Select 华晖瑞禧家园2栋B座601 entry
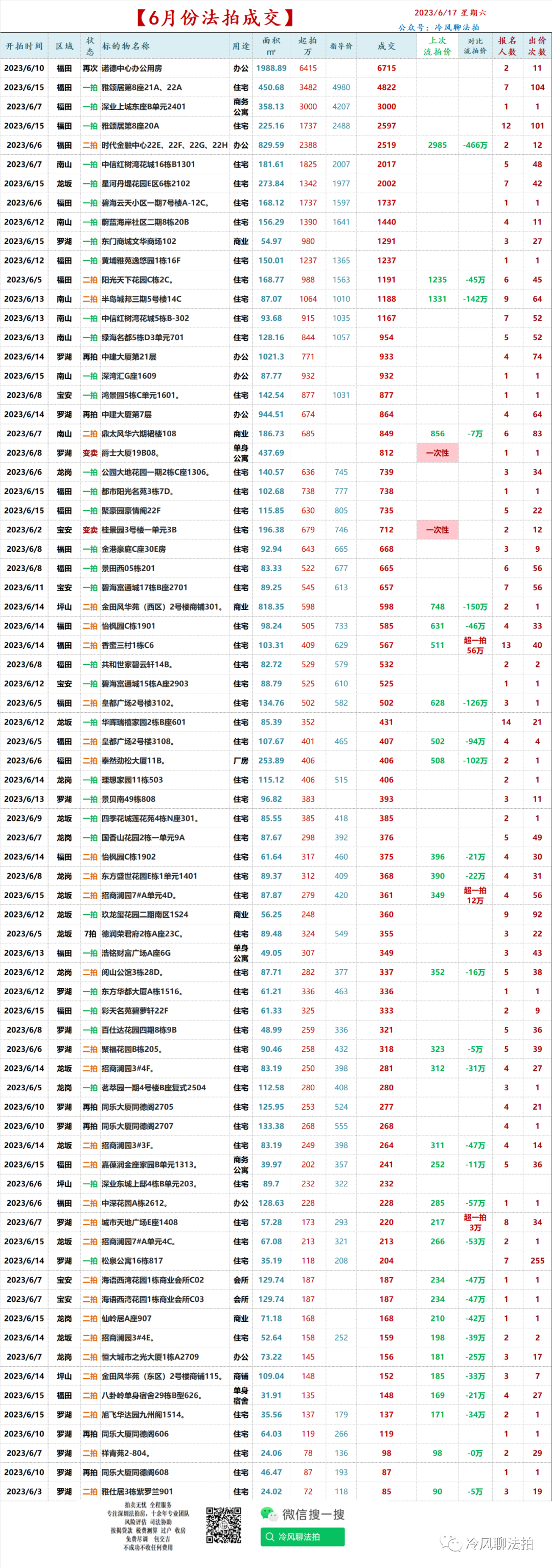This screenshot has height=1568, width=552. [143, 722]
